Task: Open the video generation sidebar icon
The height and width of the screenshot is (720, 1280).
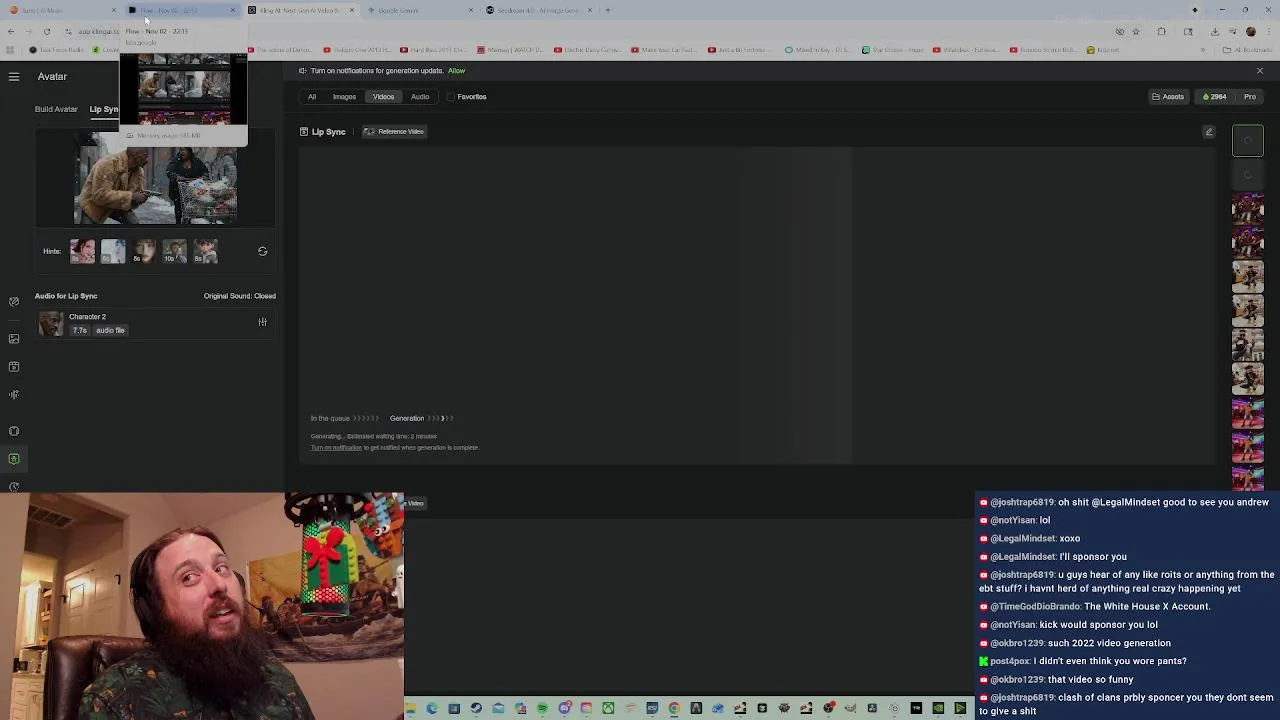Action: (x=14, y=367)
